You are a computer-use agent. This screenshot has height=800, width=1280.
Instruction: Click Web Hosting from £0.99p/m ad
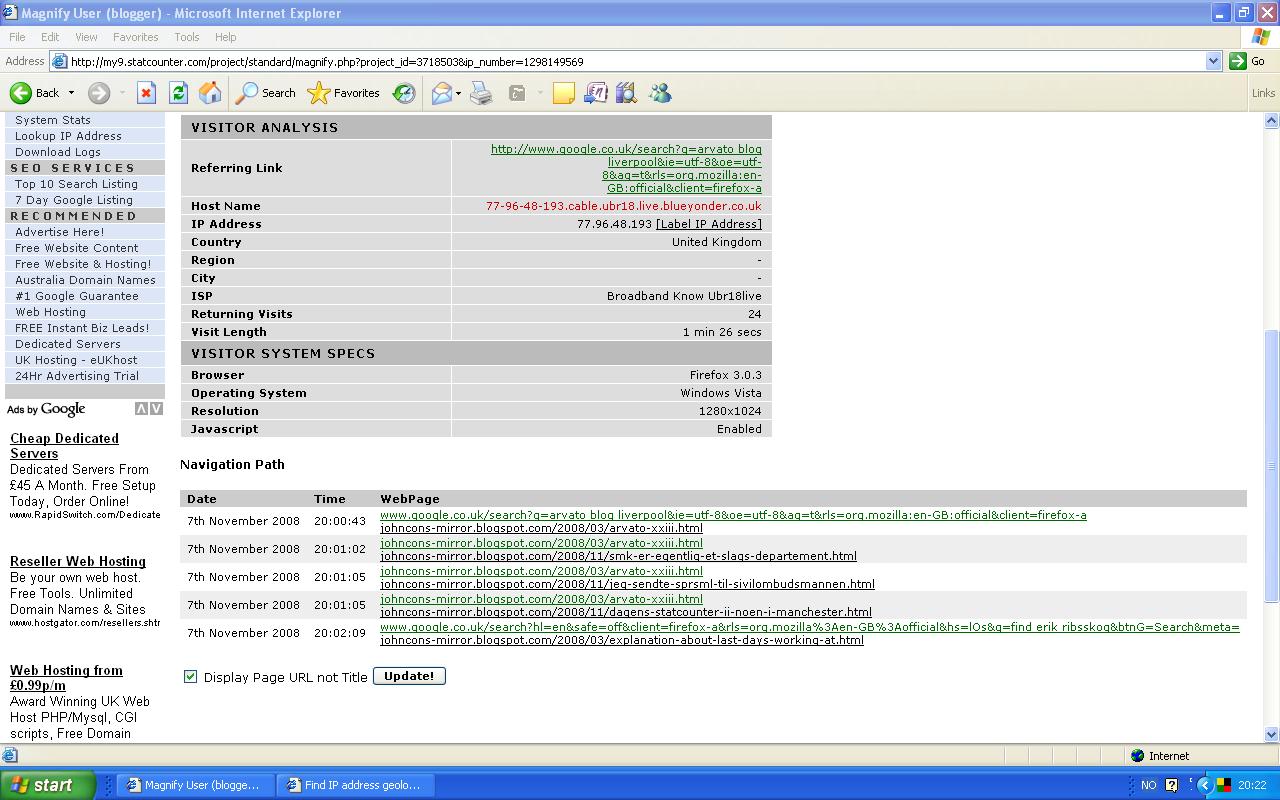pos(66,678)
